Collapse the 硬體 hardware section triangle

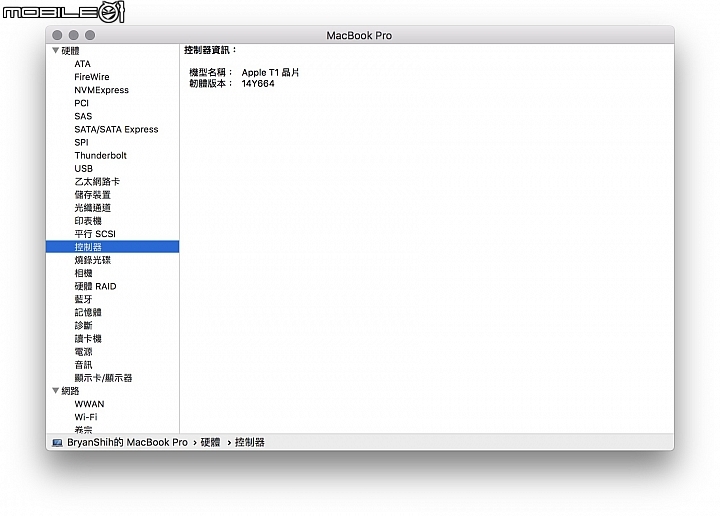pos(56,50)
